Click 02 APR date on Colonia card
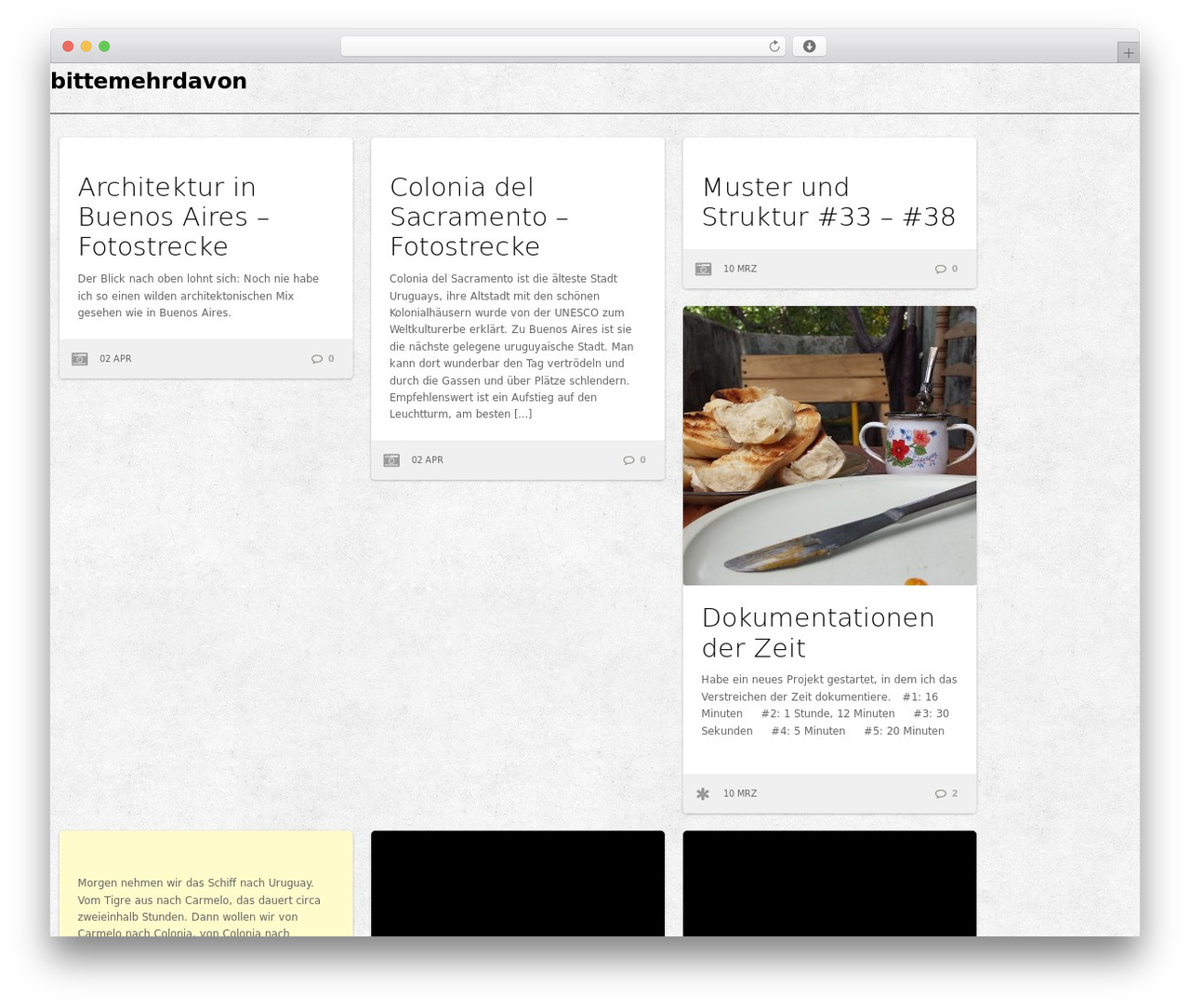The width and height of the screenshot is (1190, 1008). 428,460
